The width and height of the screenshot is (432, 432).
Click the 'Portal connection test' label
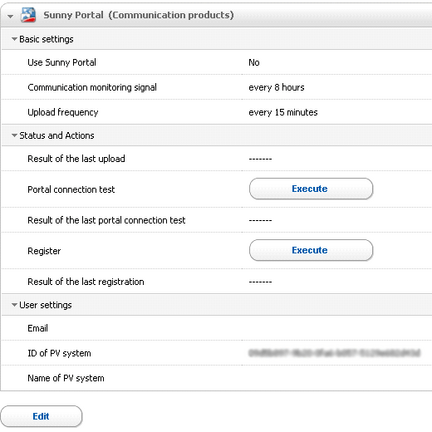click(71, 190)
